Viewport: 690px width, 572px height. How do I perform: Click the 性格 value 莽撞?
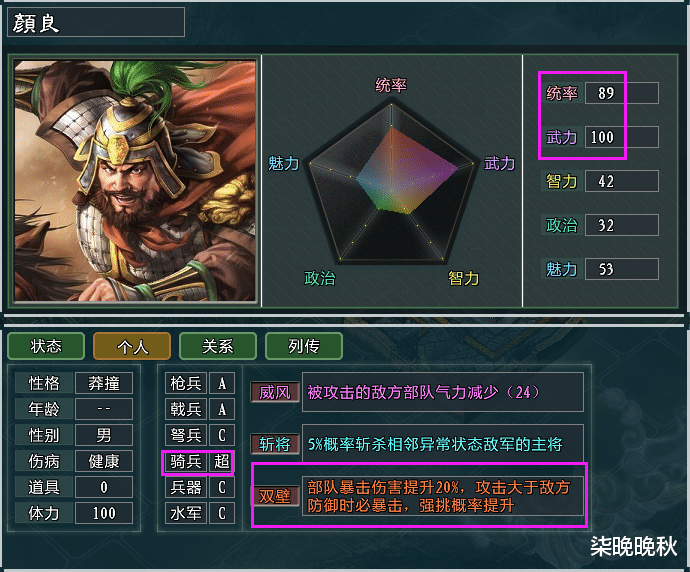(x=104, y=383)
